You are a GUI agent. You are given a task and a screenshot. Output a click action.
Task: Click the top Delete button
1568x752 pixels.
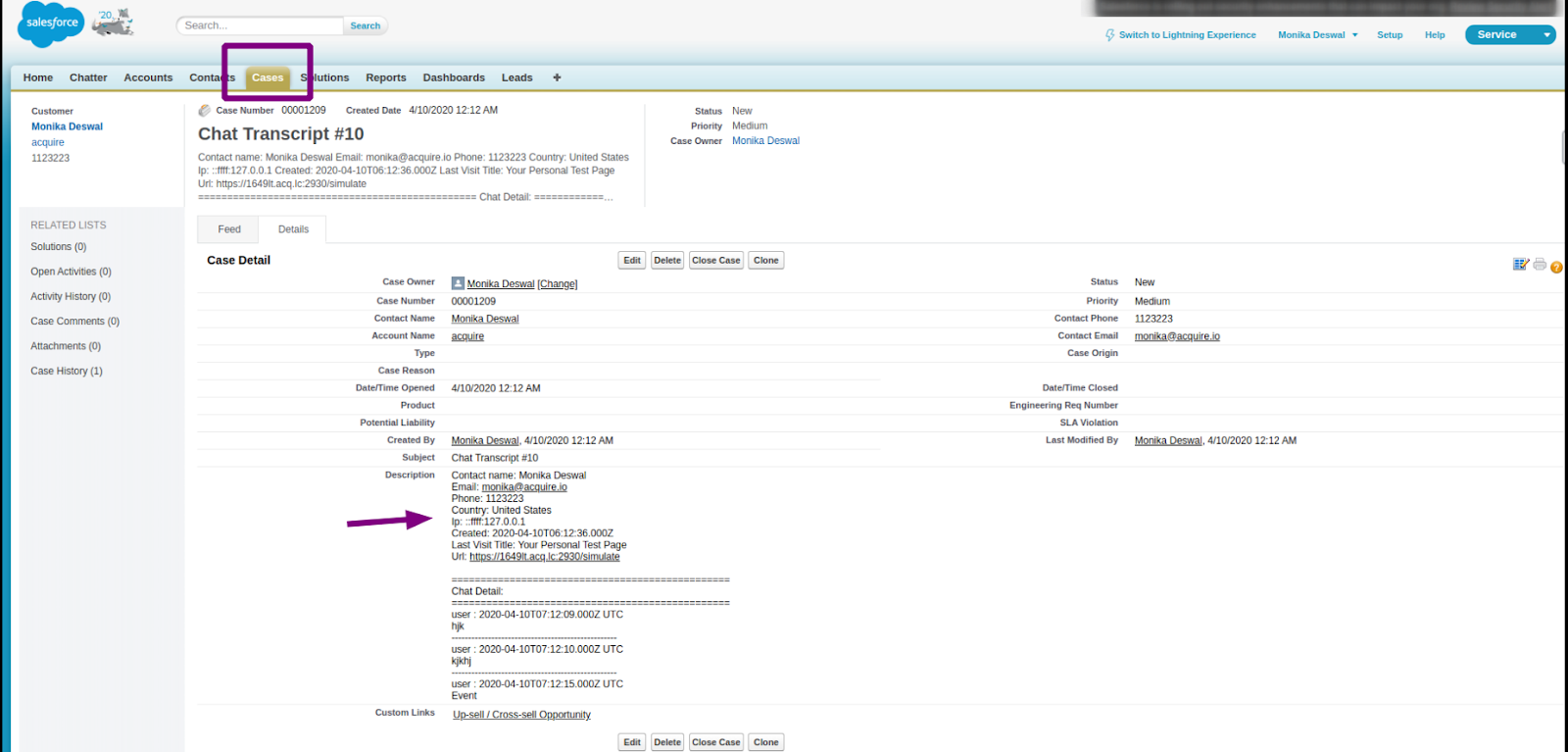point(667,261)
